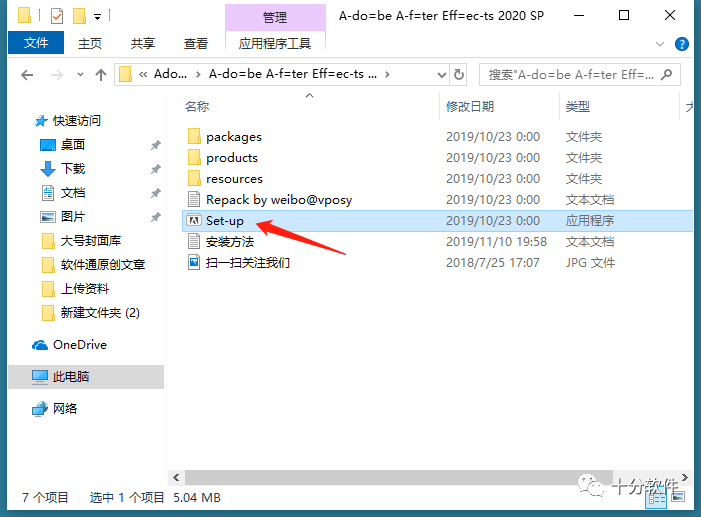The height and width of the screenshot is (517, 701).
Task: Select OneDrive in the navigation pane
Action: [x=80, y=345]
